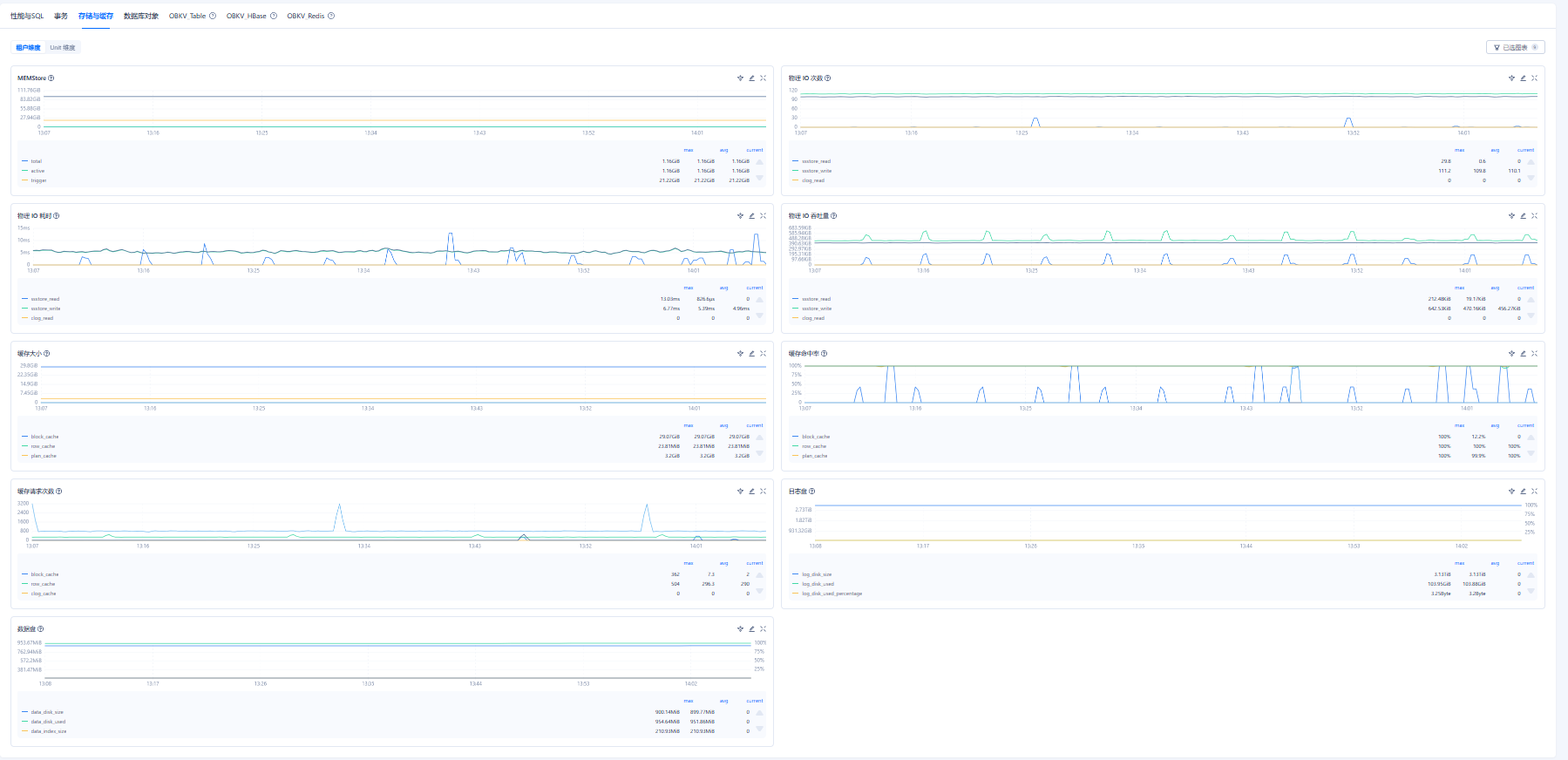
Task: Toggle sstore_write series in 物理 IO 次数 legend
Action: tap(816, 171)
